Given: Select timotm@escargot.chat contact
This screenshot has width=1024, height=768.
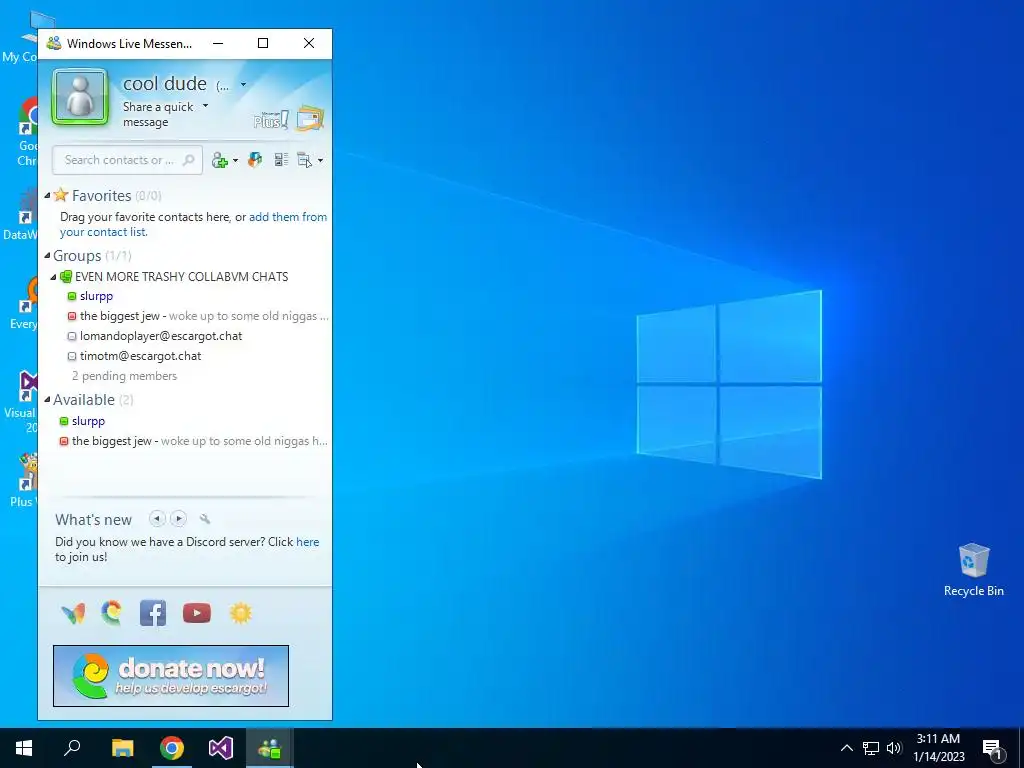Looking at the screenshot, I should [x=140, y=357].
